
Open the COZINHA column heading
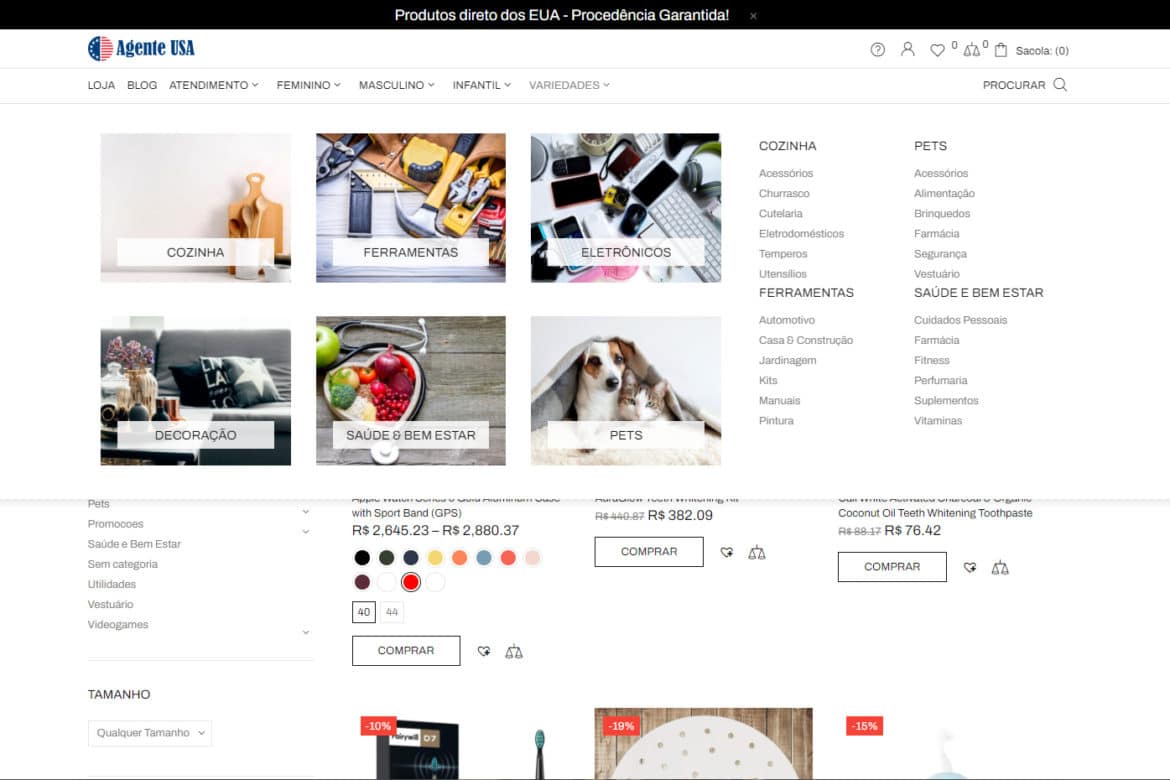point(787,146)
